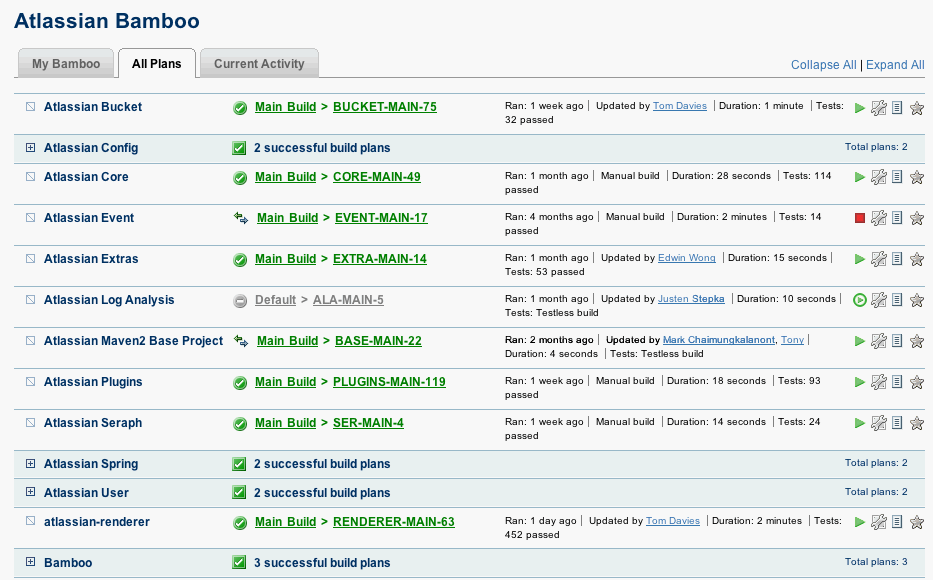
Task: Run the atlassian-renderer build
Action: 859,522
